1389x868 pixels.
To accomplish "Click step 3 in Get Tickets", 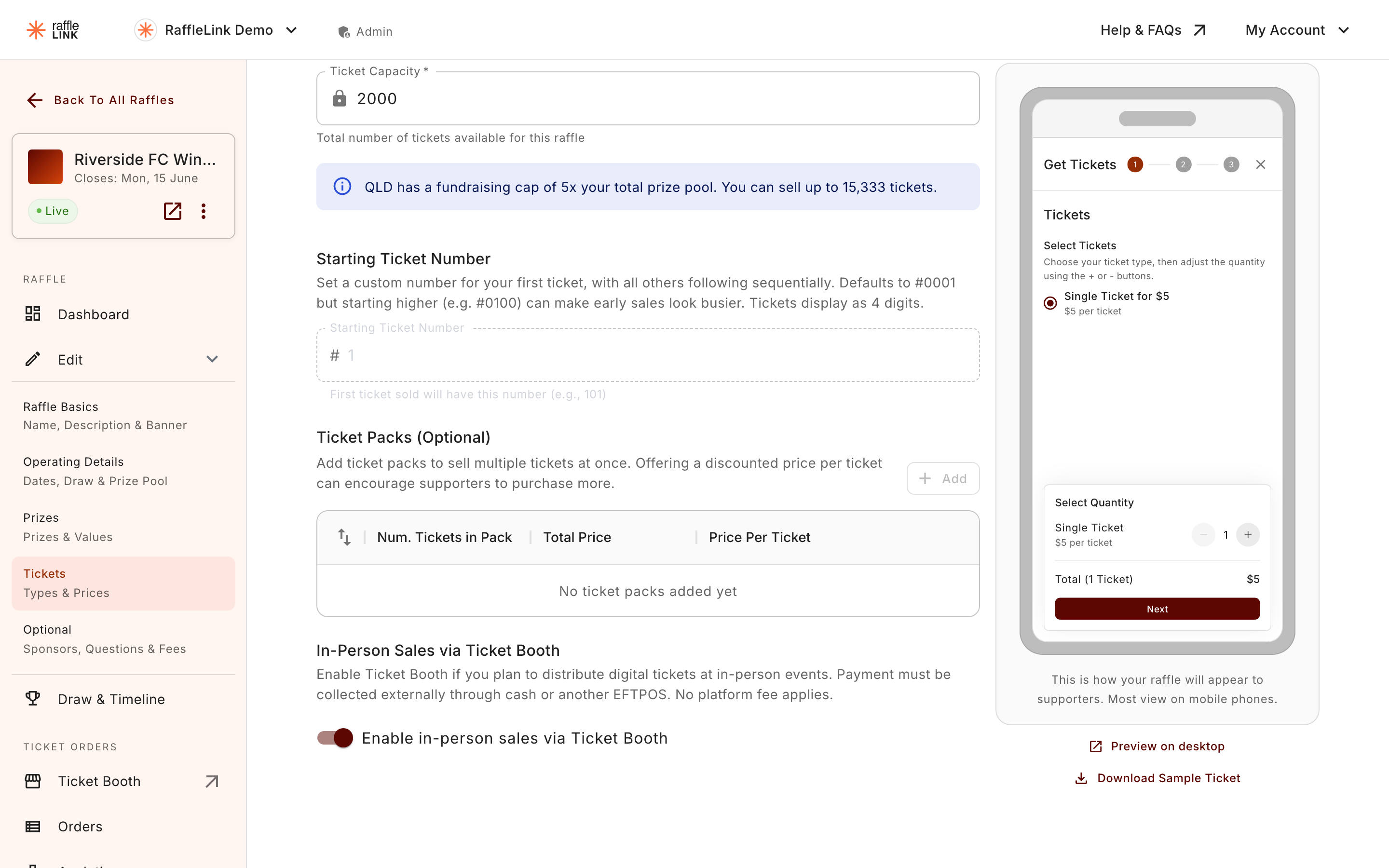I will coord(1231,165).
